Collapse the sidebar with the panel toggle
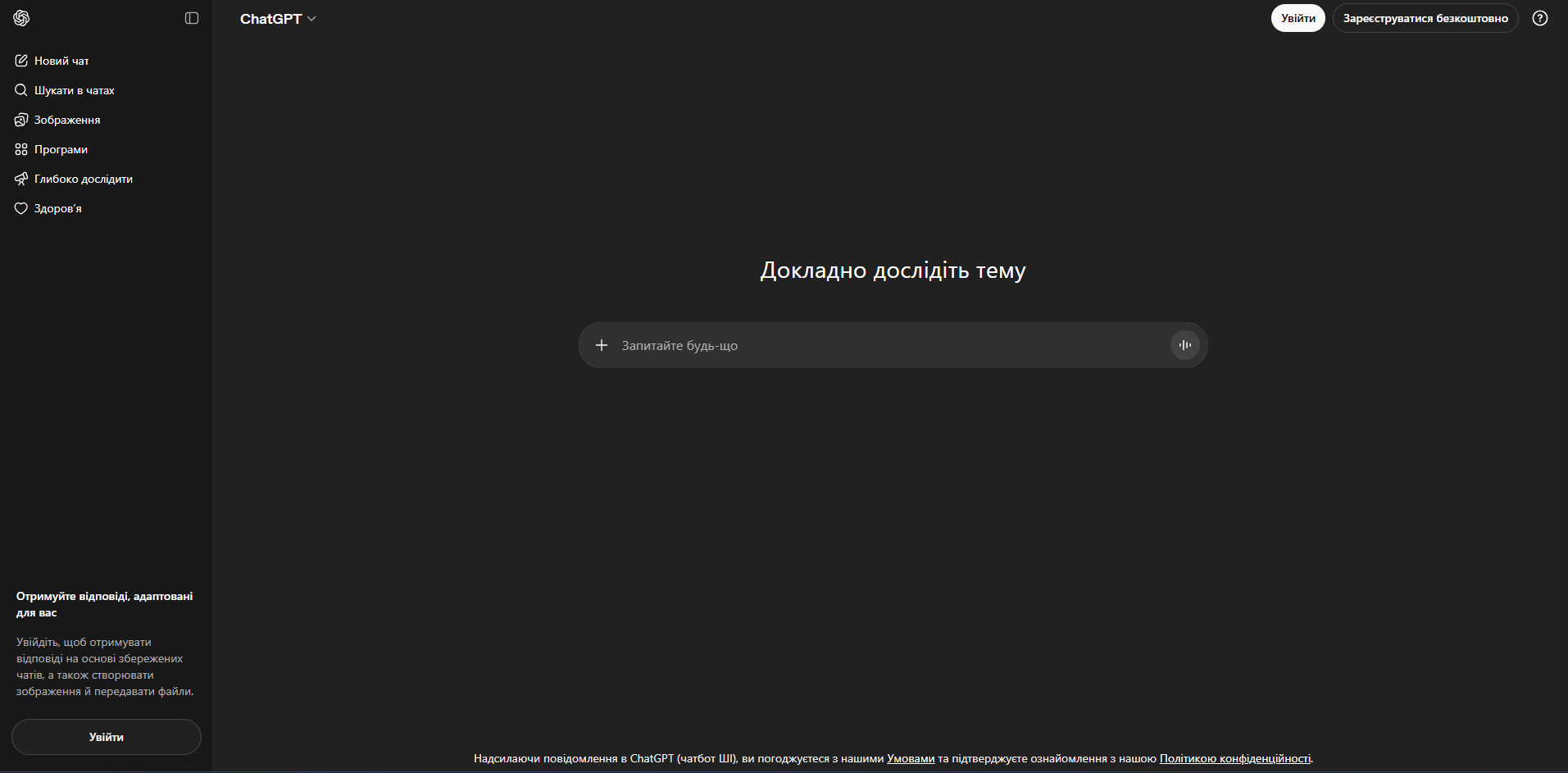The image size is (1568, 773). click(x=192, y=18)
